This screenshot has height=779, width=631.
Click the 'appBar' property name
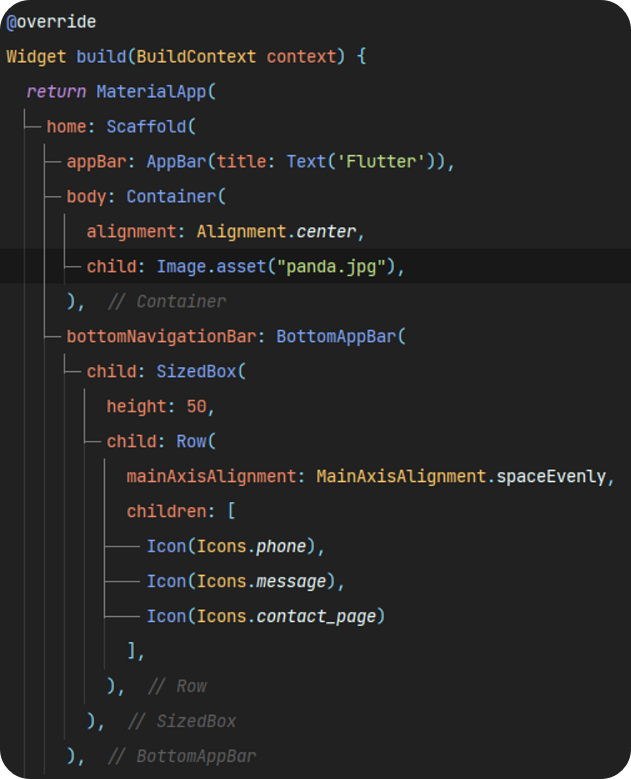[x=96, y=162]
